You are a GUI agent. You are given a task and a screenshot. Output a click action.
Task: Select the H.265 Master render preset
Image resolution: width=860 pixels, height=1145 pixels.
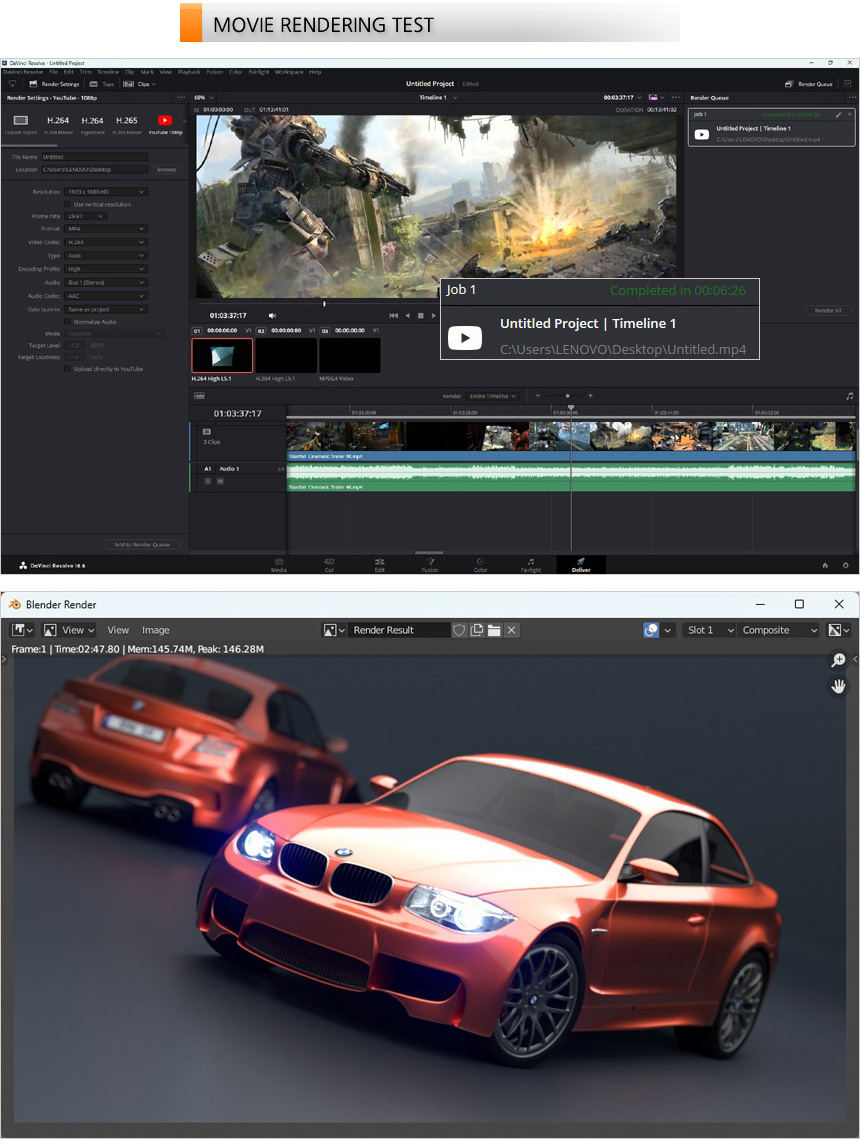[x=126, y=124]
